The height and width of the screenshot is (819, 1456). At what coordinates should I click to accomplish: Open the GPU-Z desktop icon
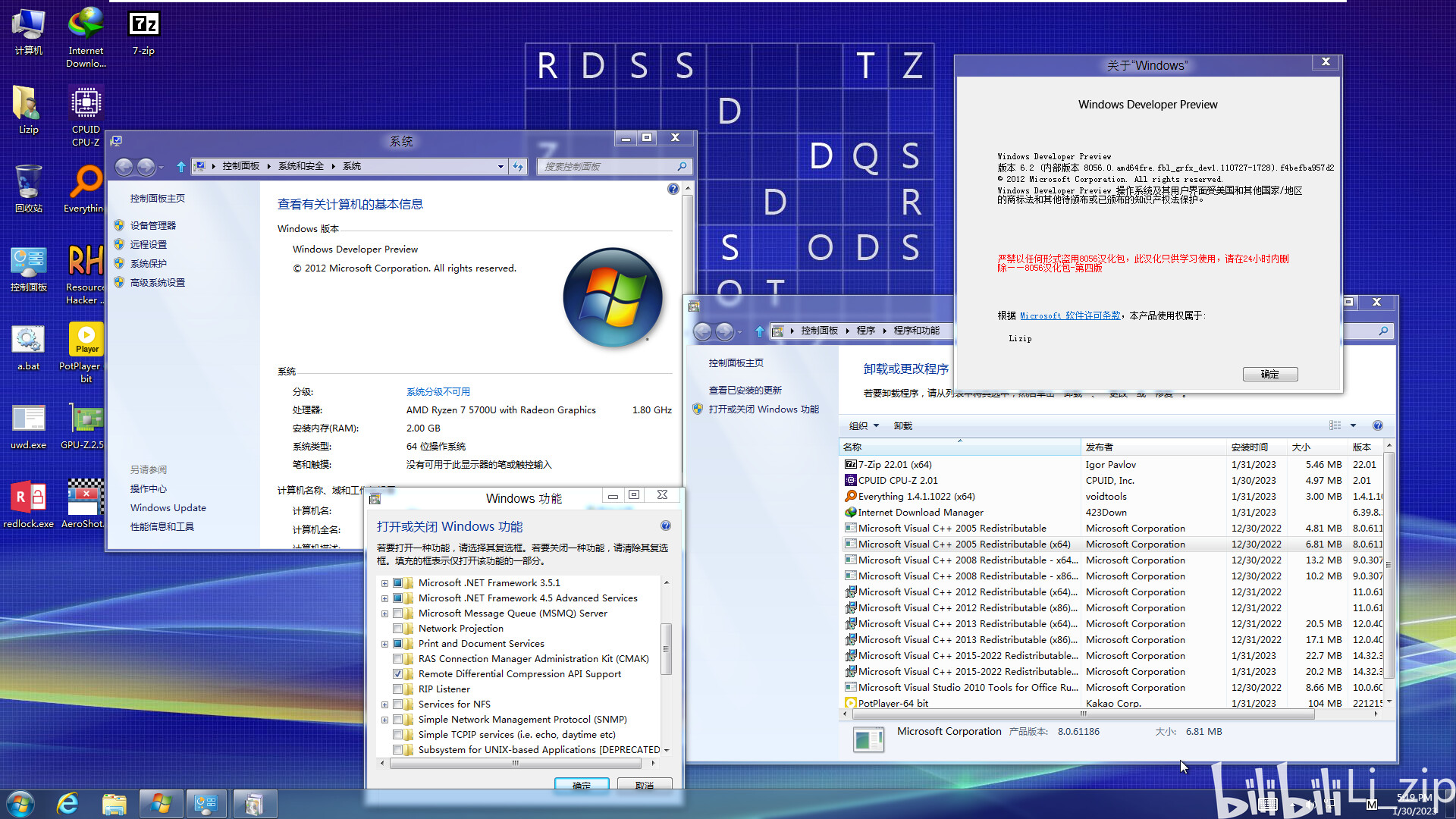click(x=86, y=419)
